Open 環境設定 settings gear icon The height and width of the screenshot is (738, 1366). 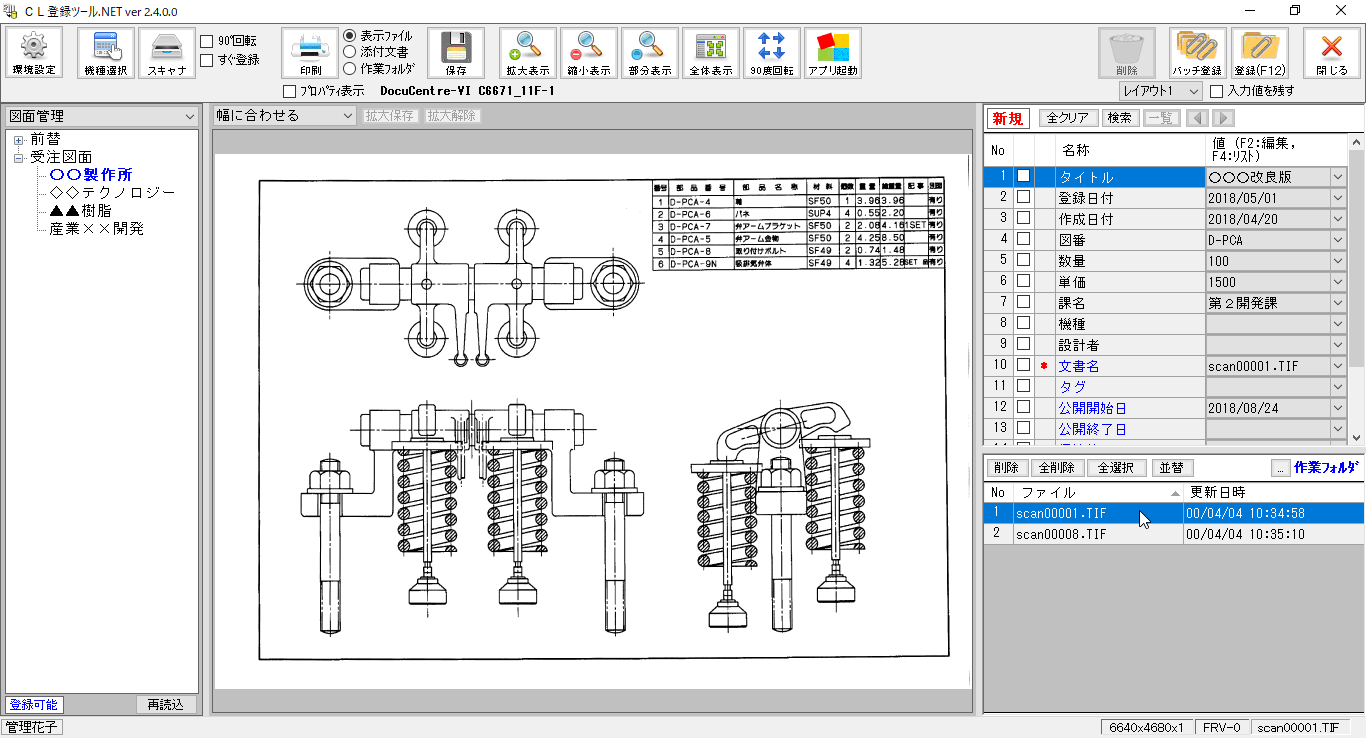pyautogui.click(x=35, y=53)
